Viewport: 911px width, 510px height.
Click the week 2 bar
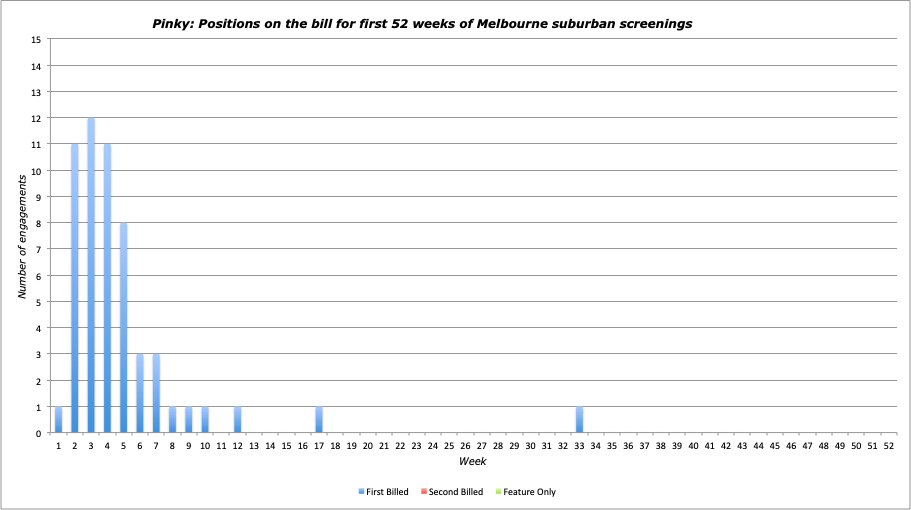pos(75,288)
